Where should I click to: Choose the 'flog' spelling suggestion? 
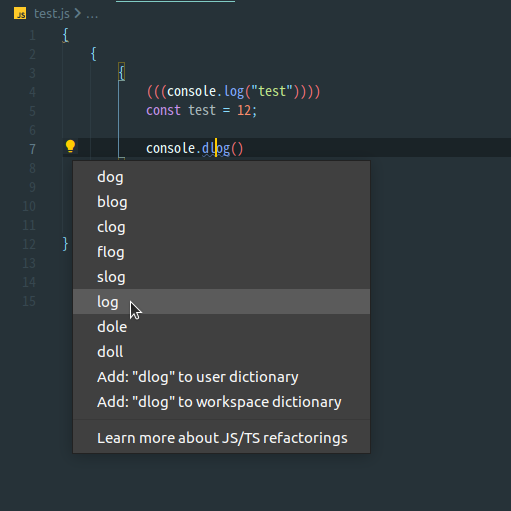[x=221, y=252]
